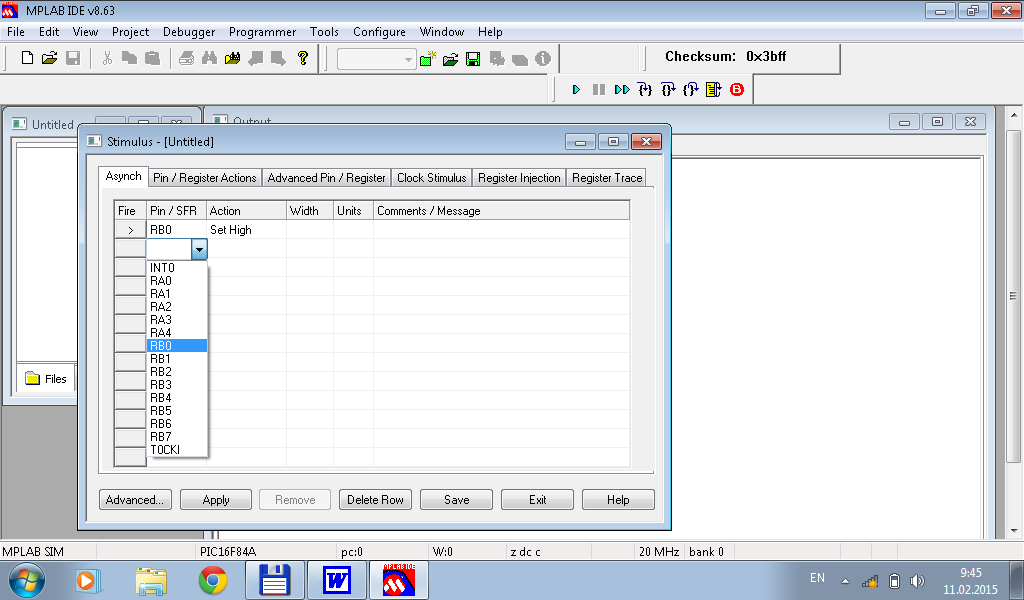Screen dimensions: 1024x600
Task: Click the Open Project green folder icon
Action: [x=451, y=59]
